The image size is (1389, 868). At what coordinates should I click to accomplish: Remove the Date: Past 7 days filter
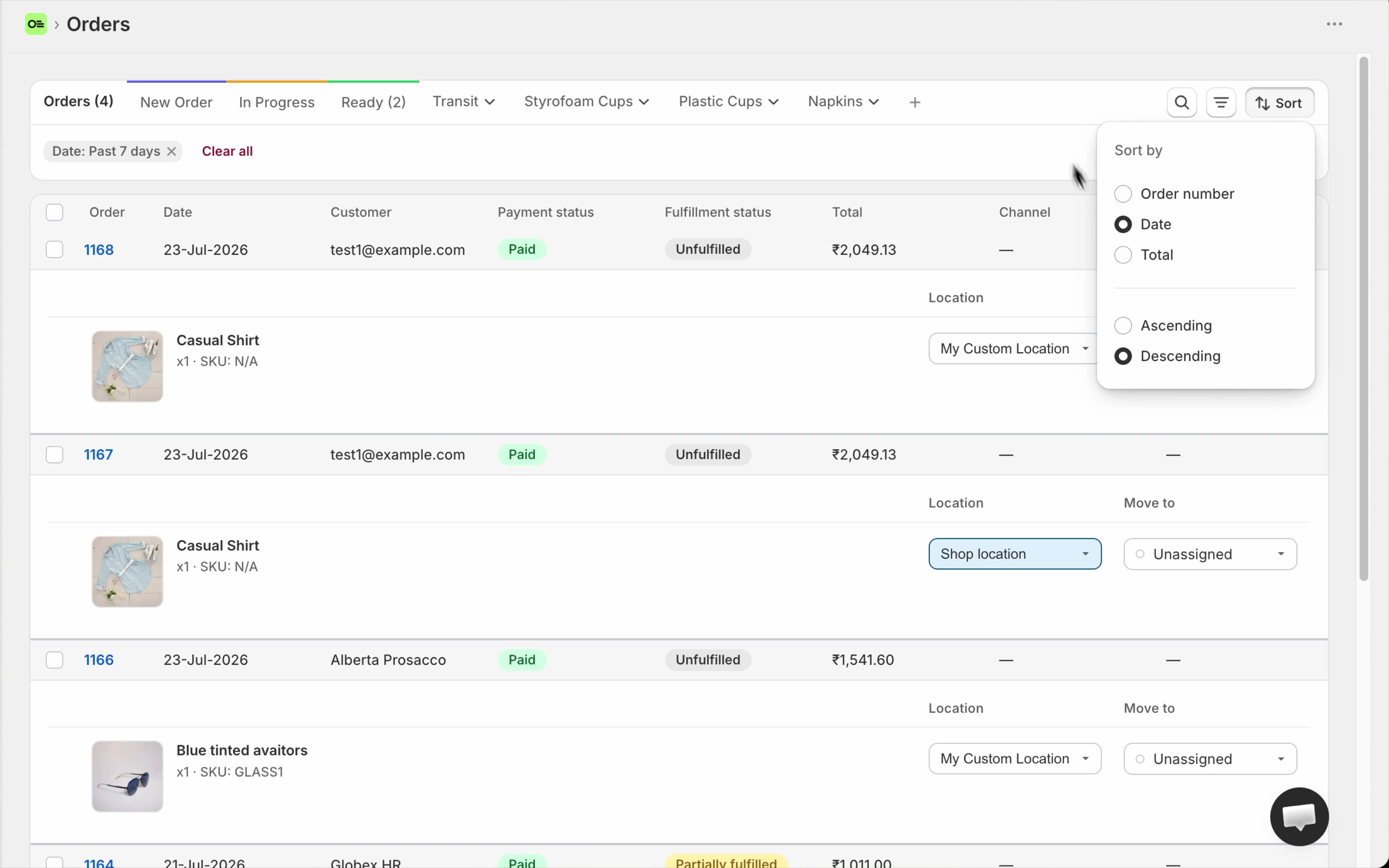(x=171, y=151)
